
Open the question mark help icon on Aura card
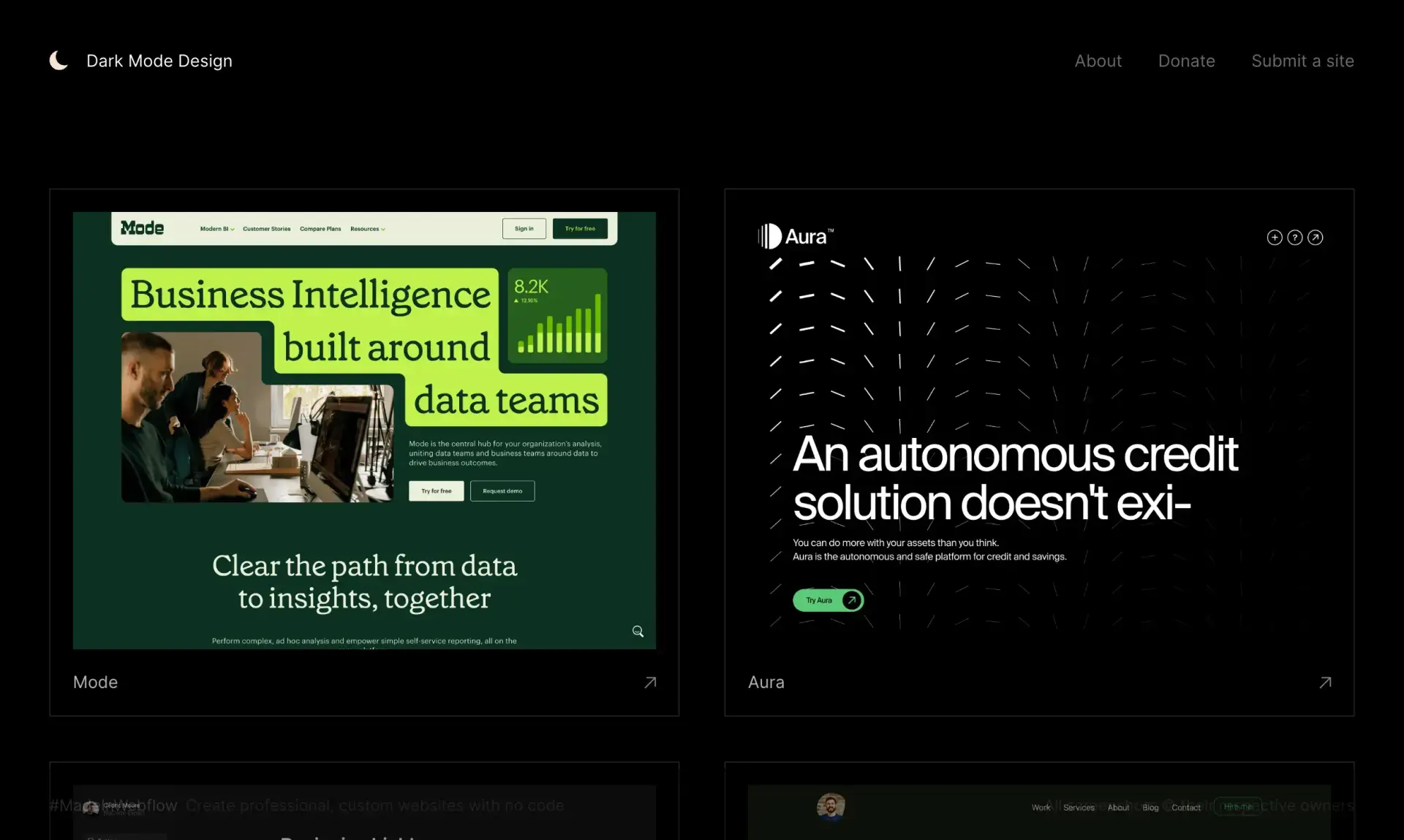[1294, 237]
